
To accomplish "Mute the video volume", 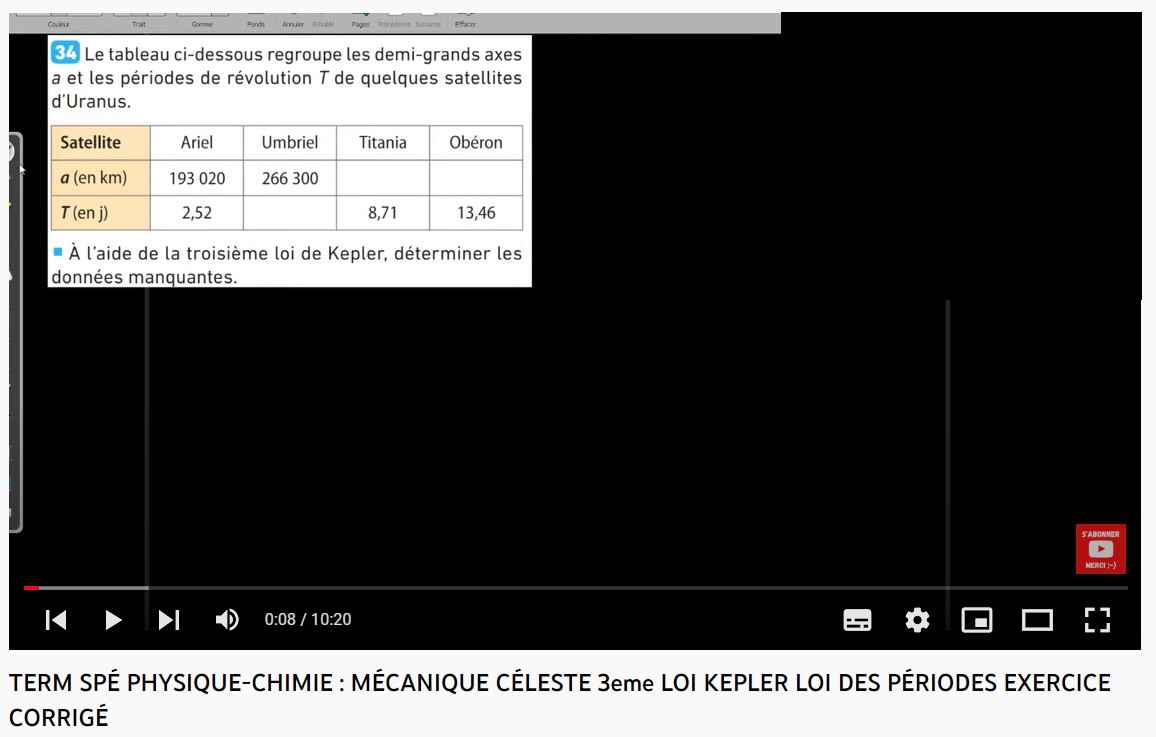I will coord(227,620).
